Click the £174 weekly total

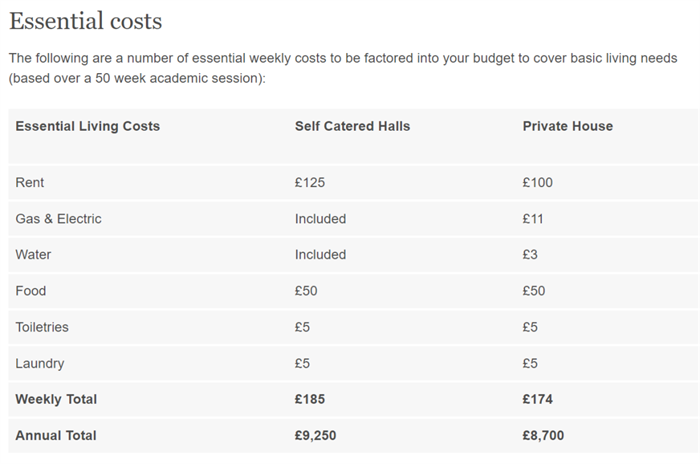coord(538,399)
